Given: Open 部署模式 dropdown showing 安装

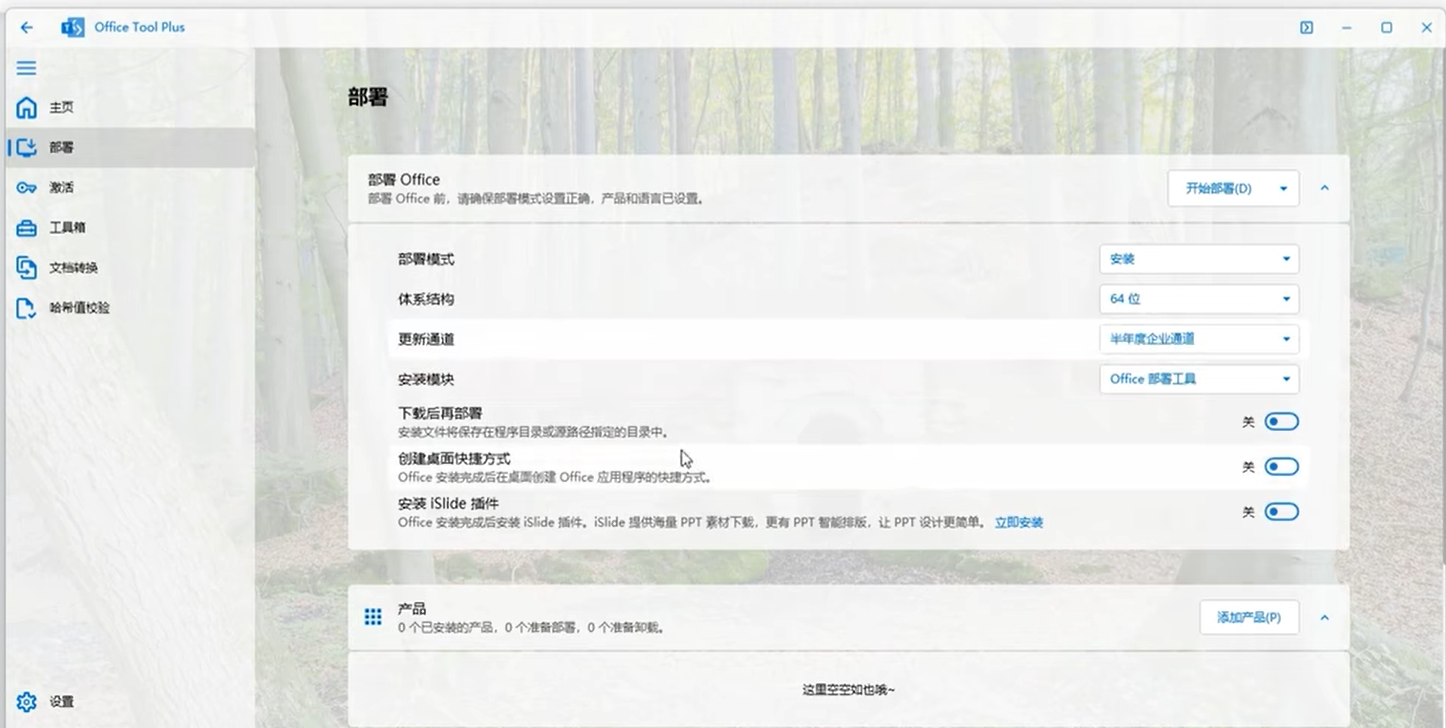Looking at the screenshot, I should 1199,259.
